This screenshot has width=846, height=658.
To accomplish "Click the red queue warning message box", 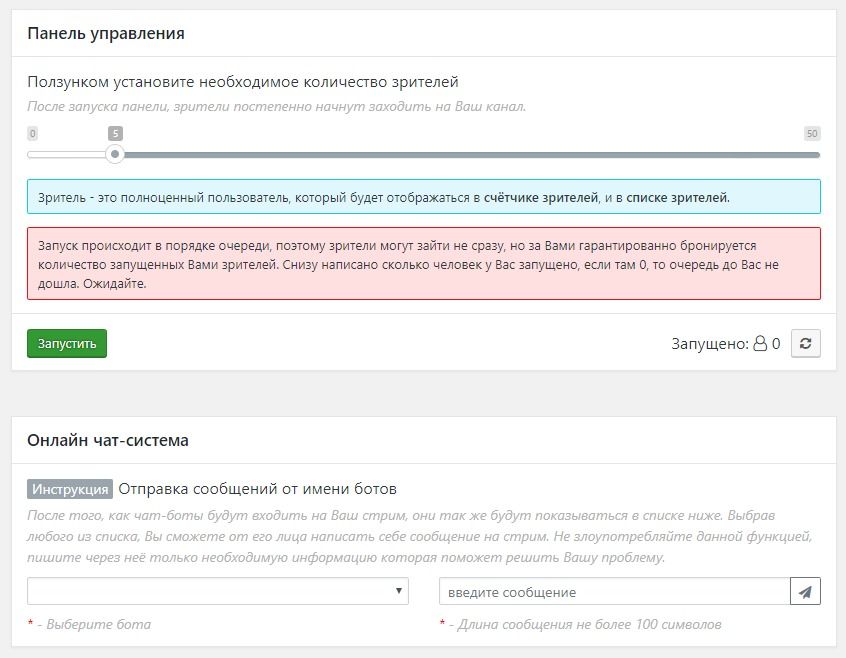I will coord(423,264).
